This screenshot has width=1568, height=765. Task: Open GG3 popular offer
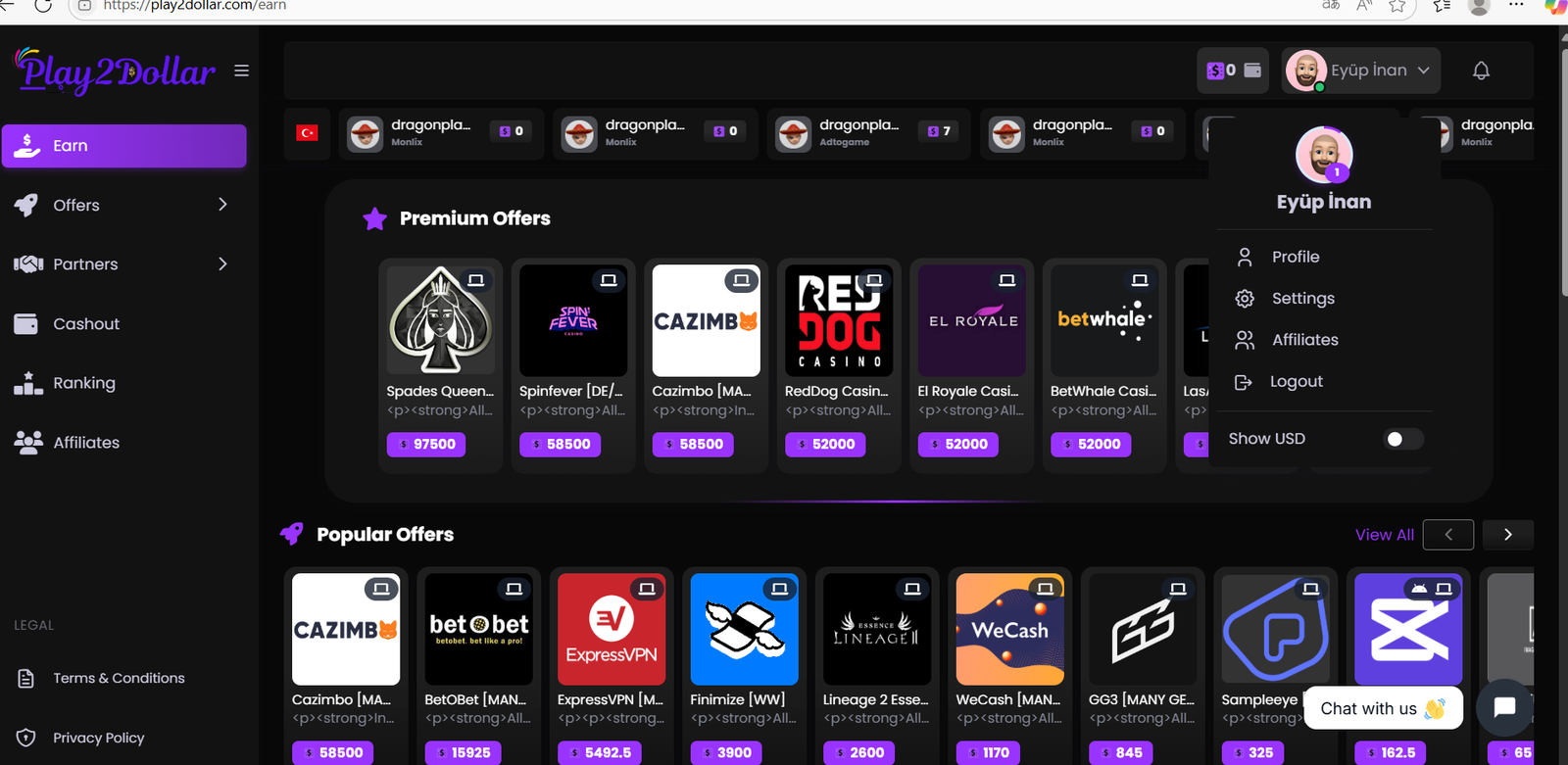[1143, 666]
